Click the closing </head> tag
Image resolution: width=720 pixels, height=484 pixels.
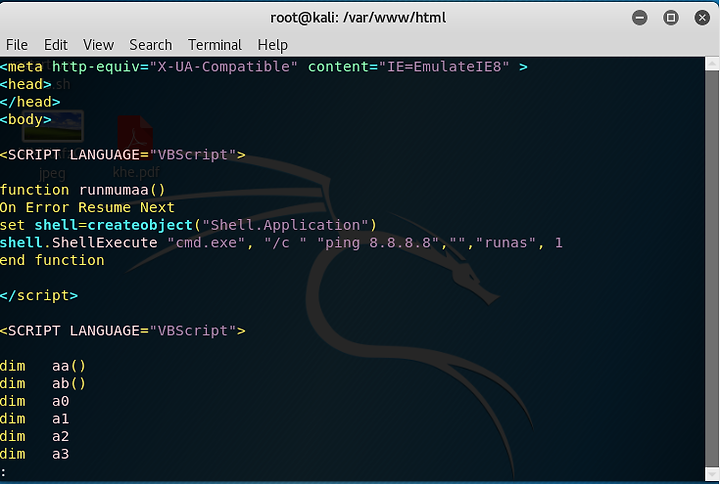coord(30,102)
